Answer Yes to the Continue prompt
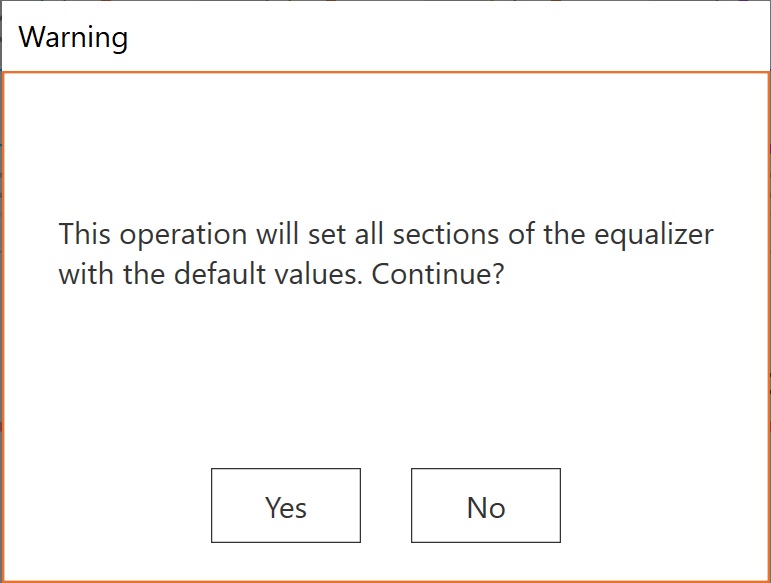Screen dimensions: 771x583 [285, 506]
